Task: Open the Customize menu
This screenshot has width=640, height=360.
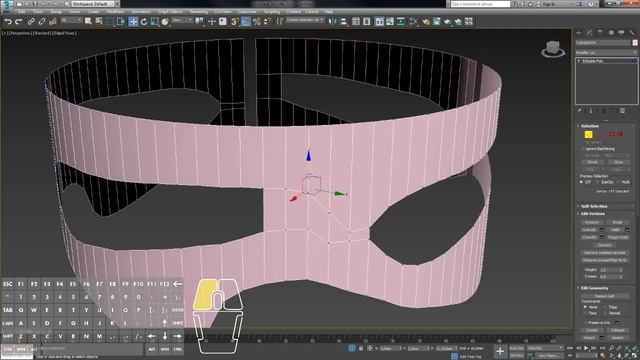Action: click(x=247, y=12)
